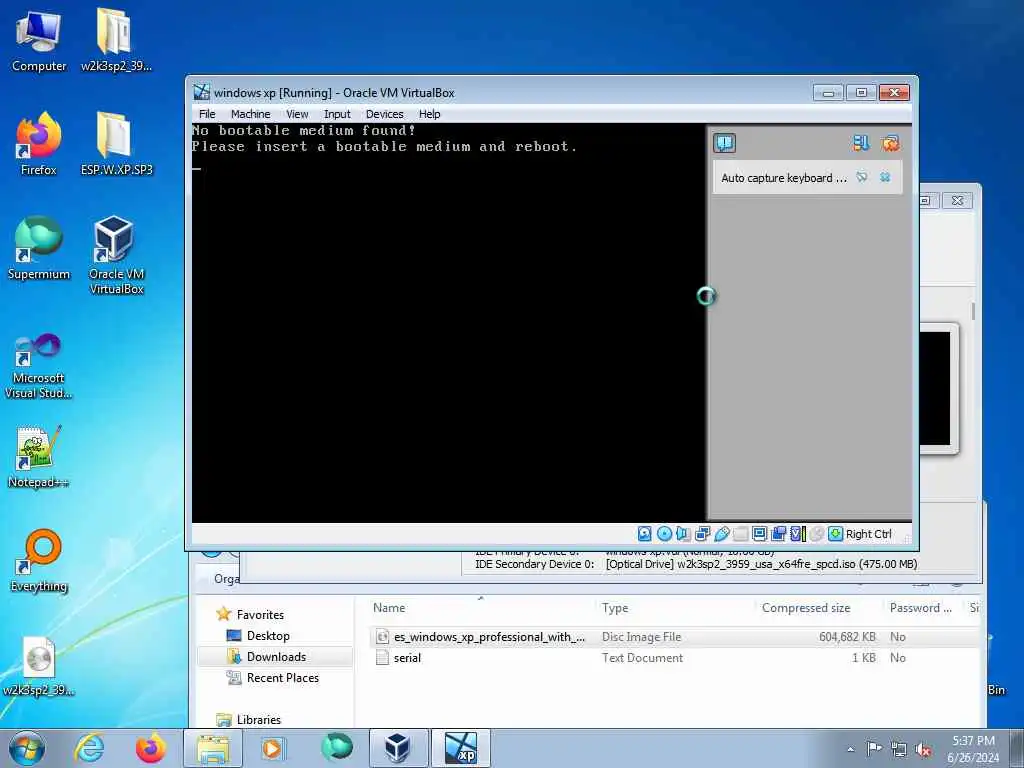Viewport: 1024px width, 768px height.
Task: Select the w2k3sp2_39... disc image file on desktop
Action: point(39,666)
